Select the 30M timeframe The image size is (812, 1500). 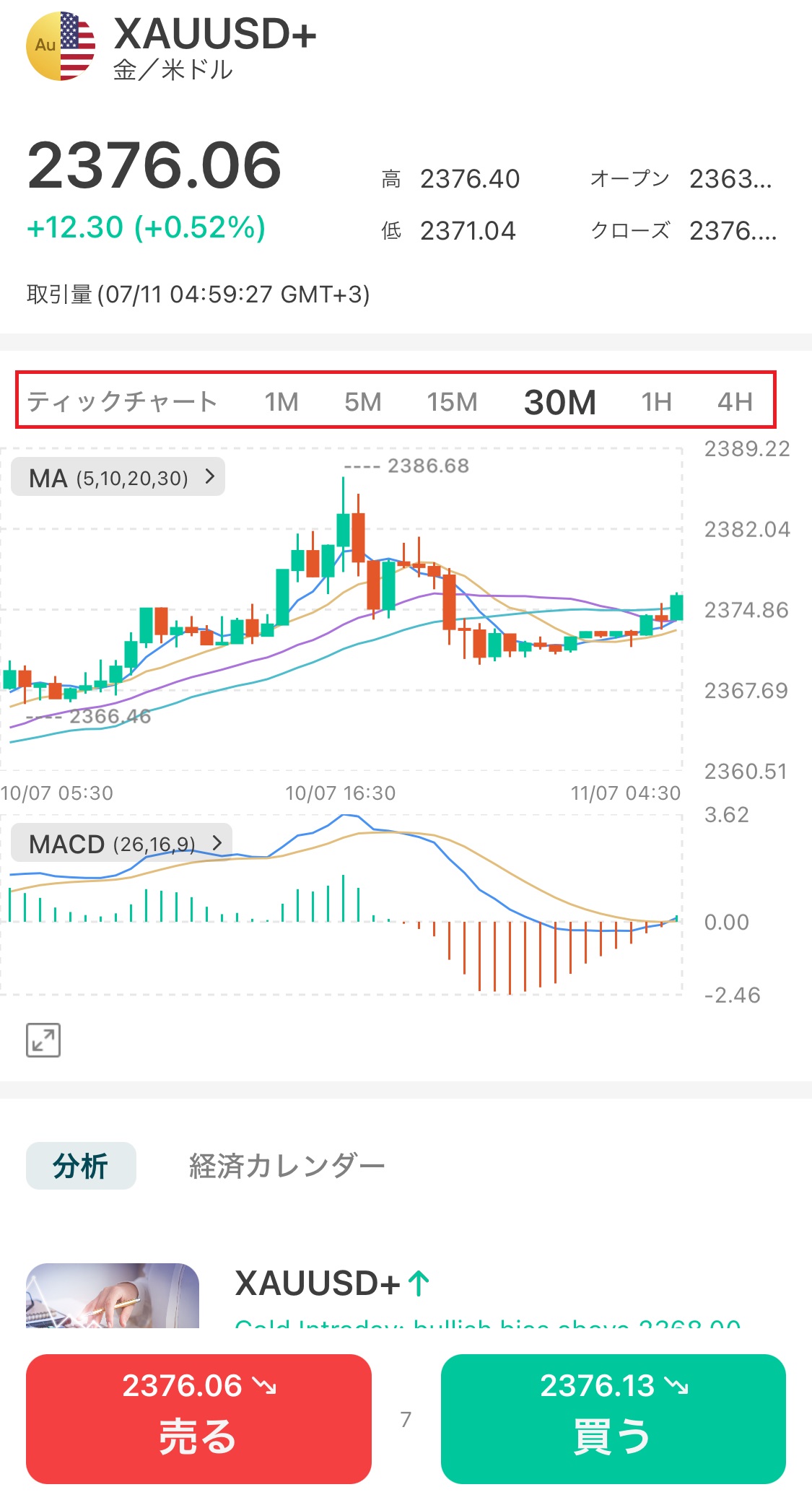coord(559,401)
